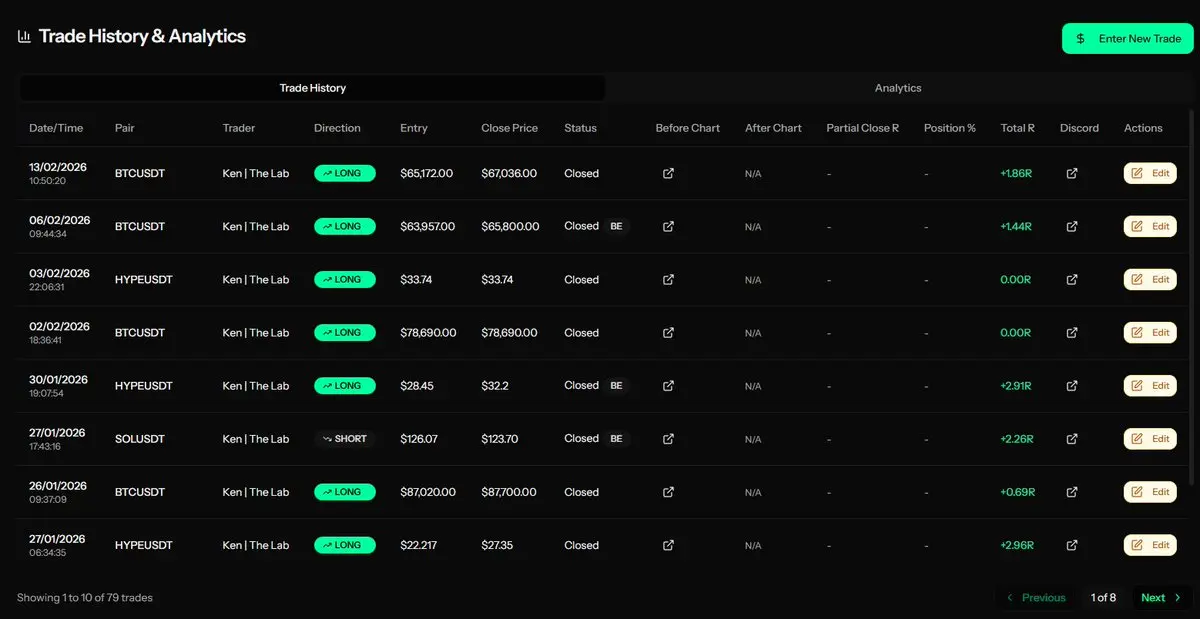
Task: Open Discord link for the +2.91R trade
Action: (1072, 386)
